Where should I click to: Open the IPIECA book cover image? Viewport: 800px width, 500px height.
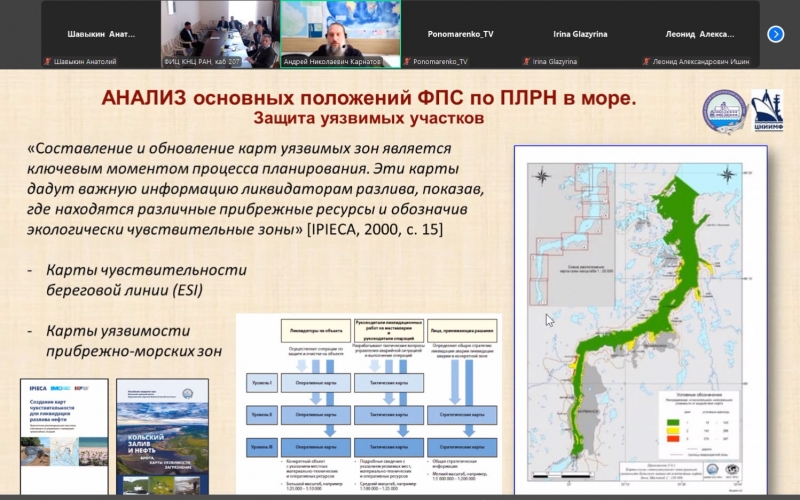click(x=62, y=435)
